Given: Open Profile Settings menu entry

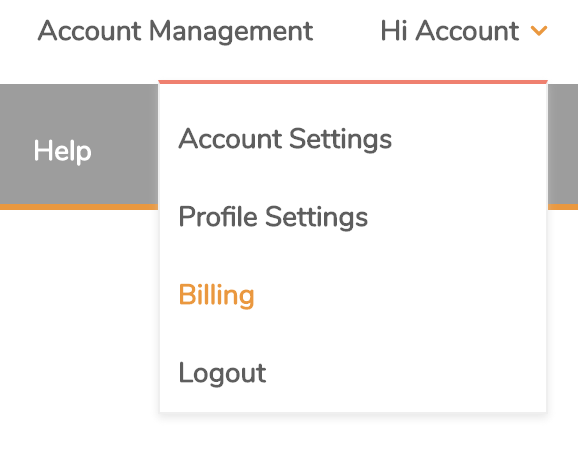Looking at the screenshot, I should (x=273, y=217).
